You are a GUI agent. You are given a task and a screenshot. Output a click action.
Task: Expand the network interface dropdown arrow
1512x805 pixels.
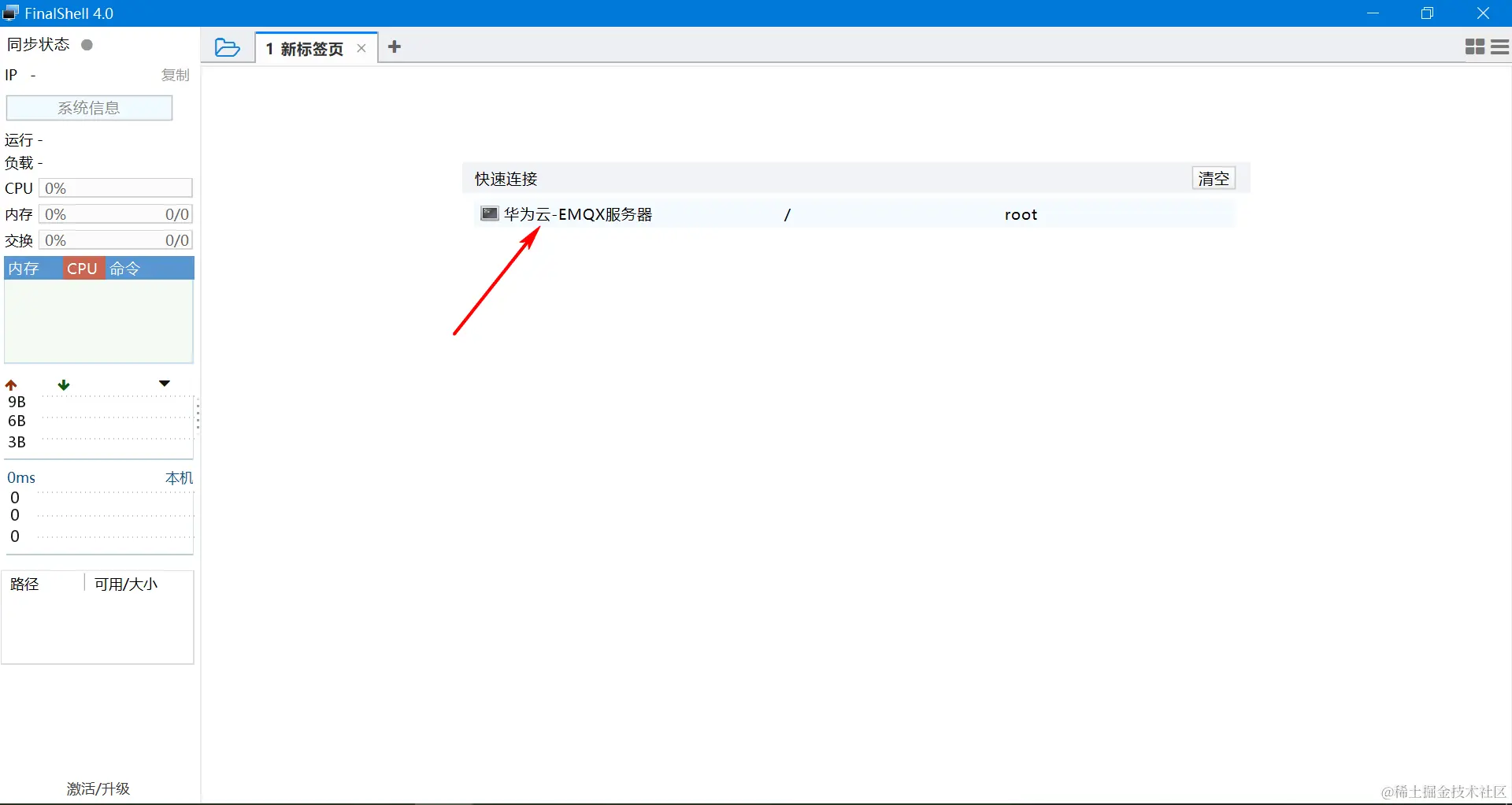[x=165, y=384]
